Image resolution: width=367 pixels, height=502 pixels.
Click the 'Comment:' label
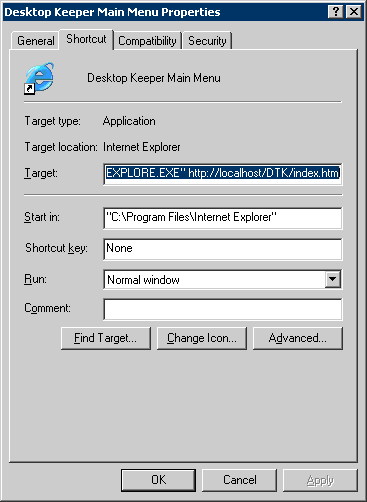tap(47, 308)
